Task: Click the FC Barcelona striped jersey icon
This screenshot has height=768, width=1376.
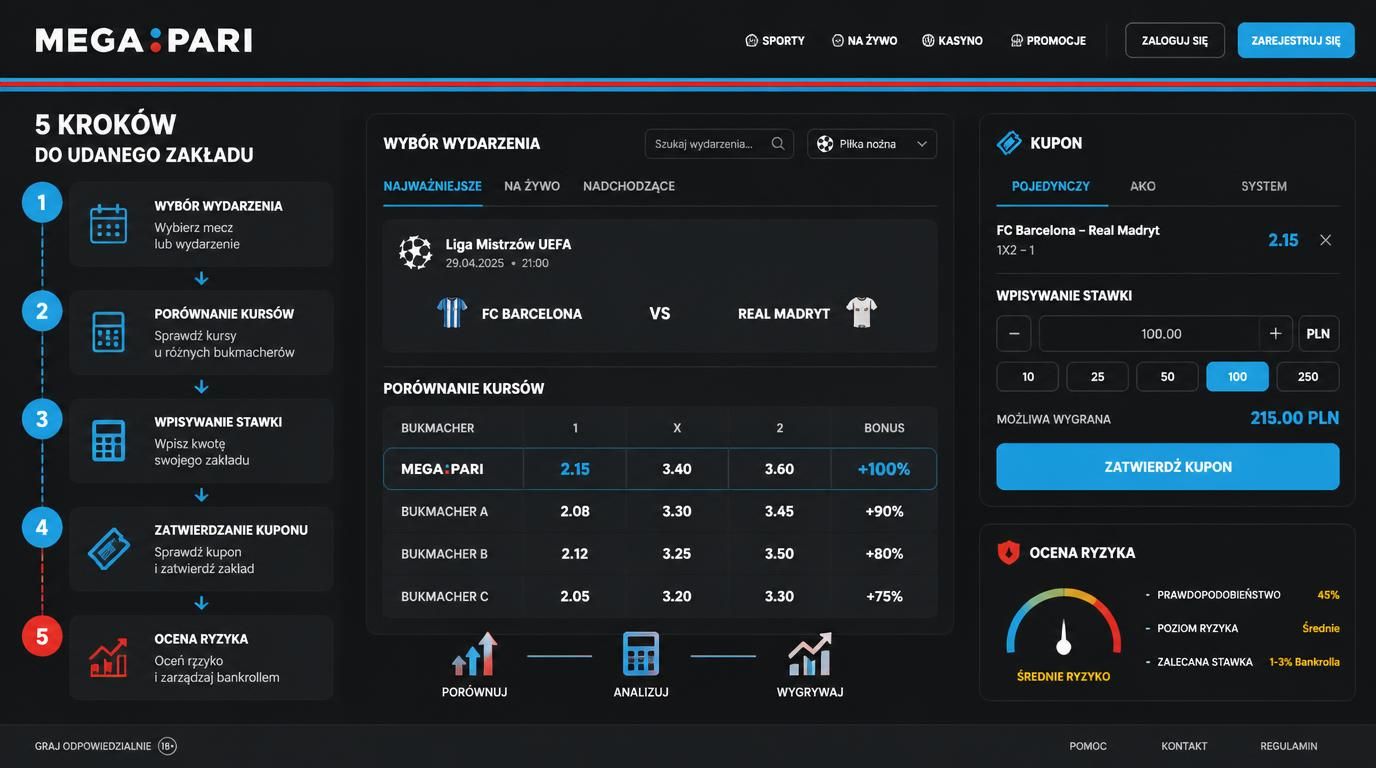Action: pos(452,313)
